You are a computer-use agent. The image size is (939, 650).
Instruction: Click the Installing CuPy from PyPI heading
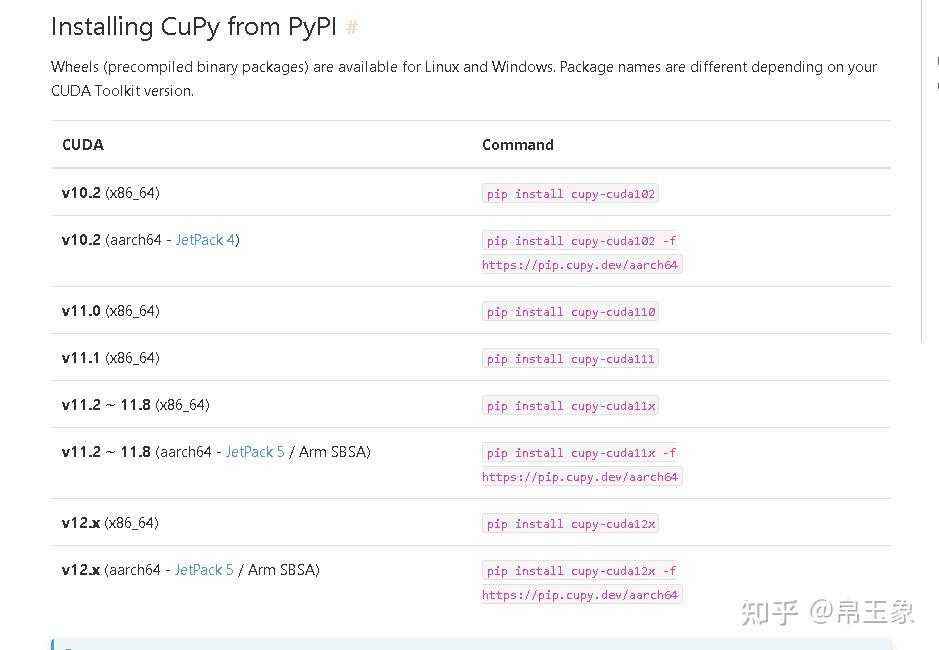coord(193,26)
